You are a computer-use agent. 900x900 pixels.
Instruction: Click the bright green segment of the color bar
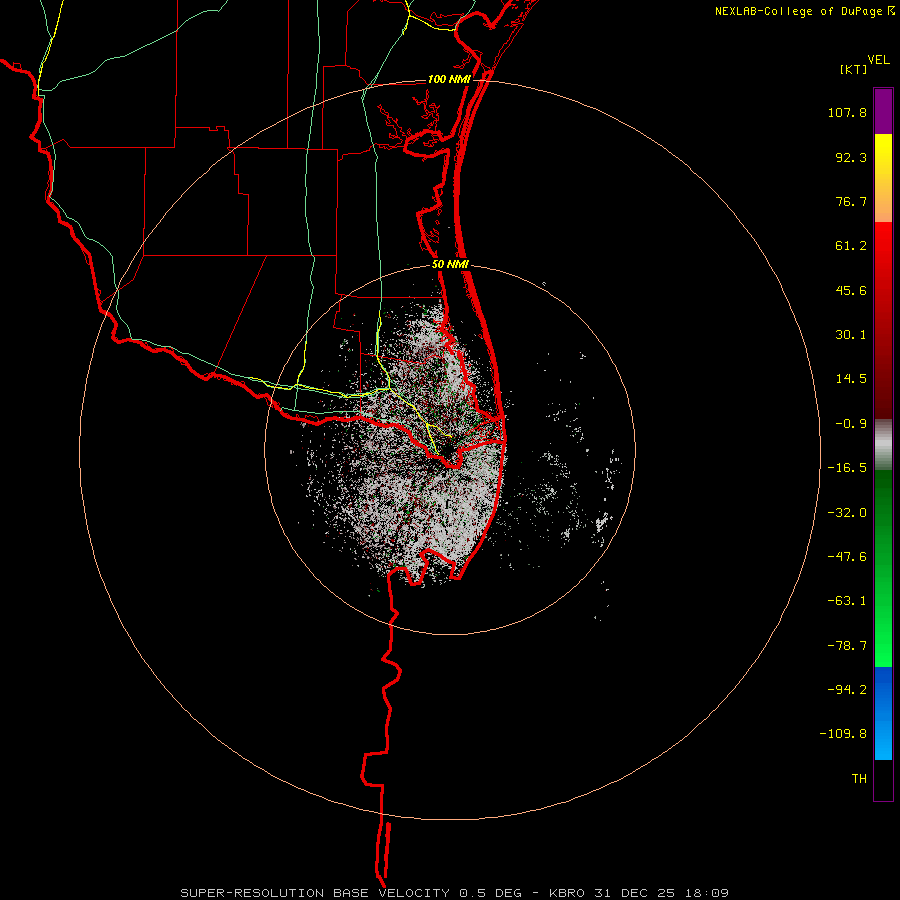coord(883,568)
